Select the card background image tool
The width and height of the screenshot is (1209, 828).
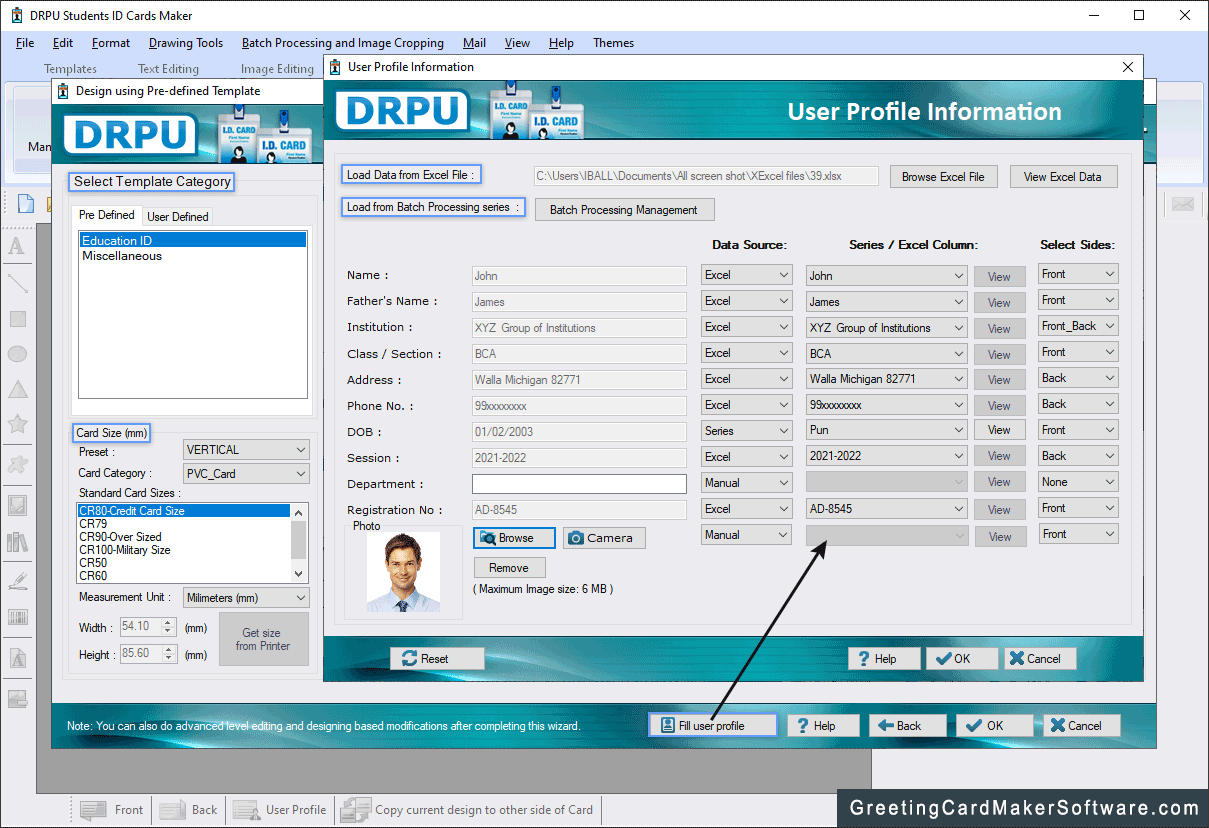(x=17, y=699)
